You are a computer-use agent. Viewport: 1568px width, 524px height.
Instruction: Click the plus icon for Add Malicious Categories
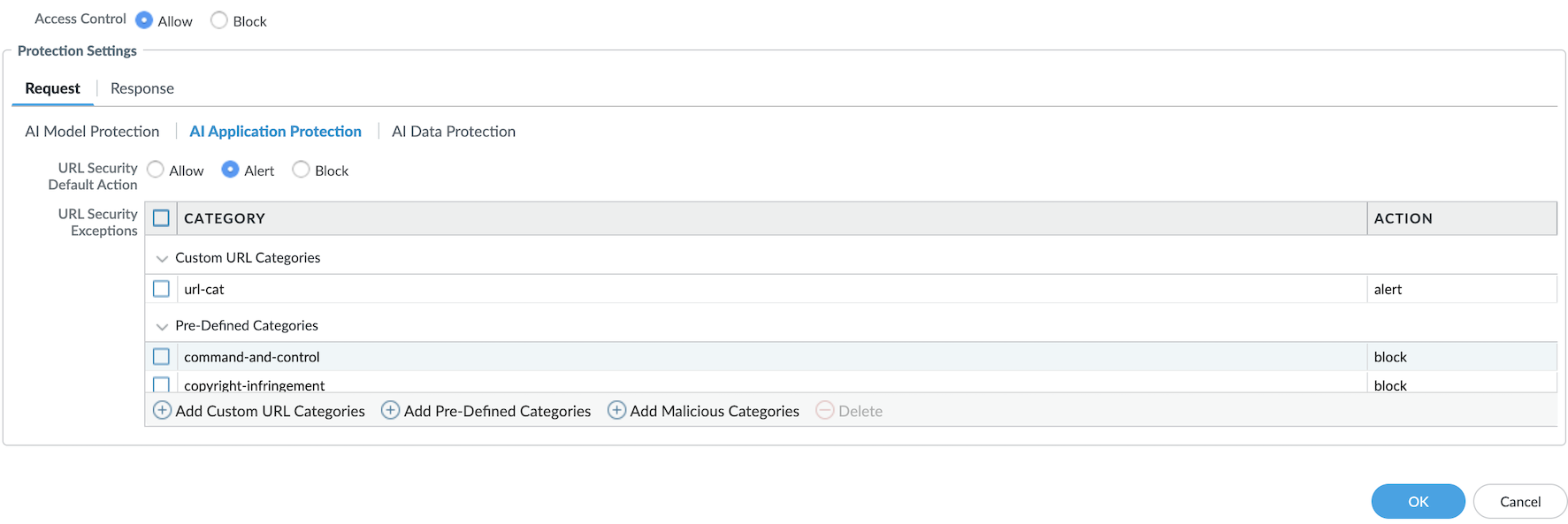[616, 411]
